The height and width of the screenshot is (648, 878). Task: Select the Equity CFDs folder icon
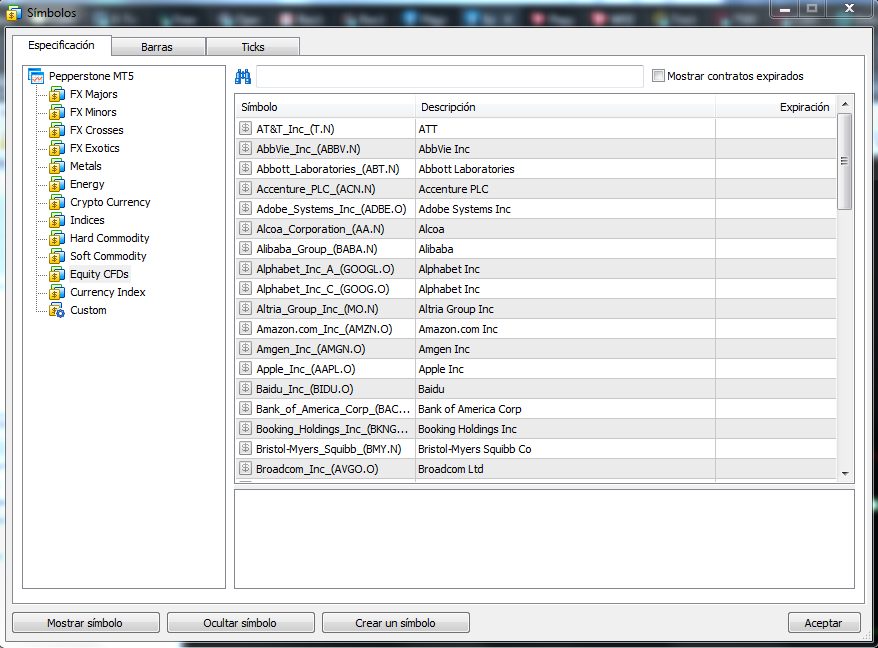[57, 274]
